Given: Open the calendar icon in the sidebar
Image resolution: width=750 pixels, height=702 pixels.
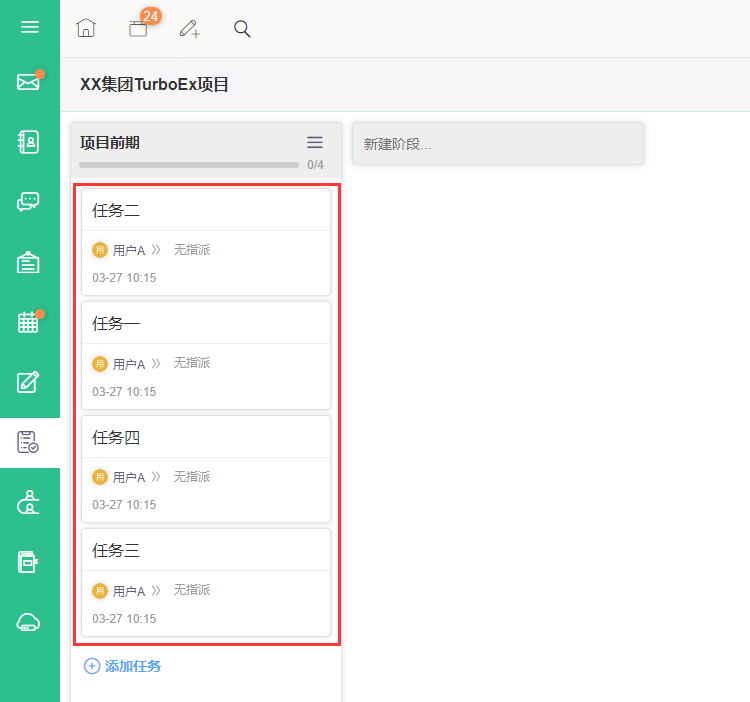Looking at the screenshot, I should (28, 322).
